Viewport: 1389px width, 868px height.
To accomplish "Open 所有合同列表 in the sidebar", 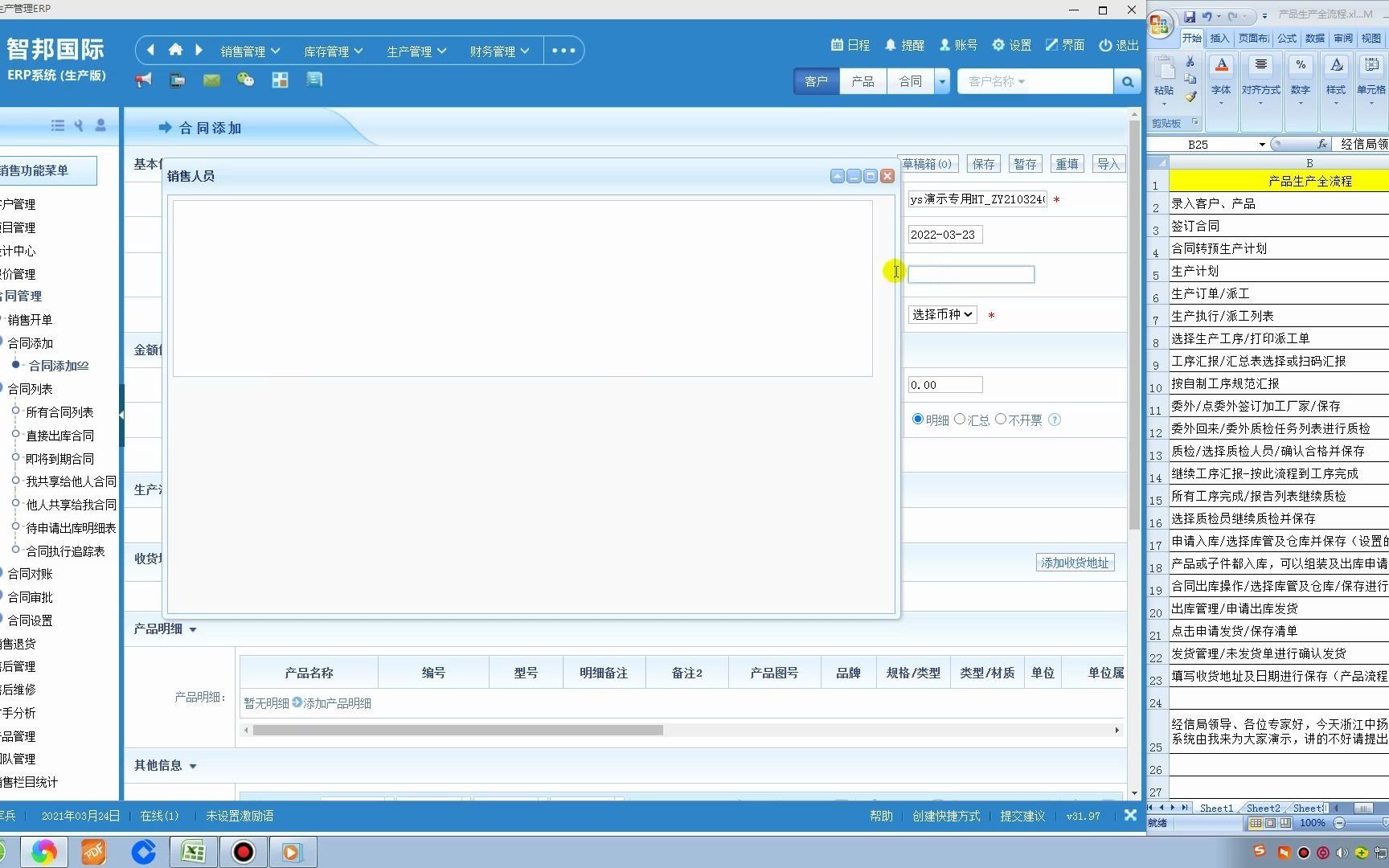I will point(59,412).
